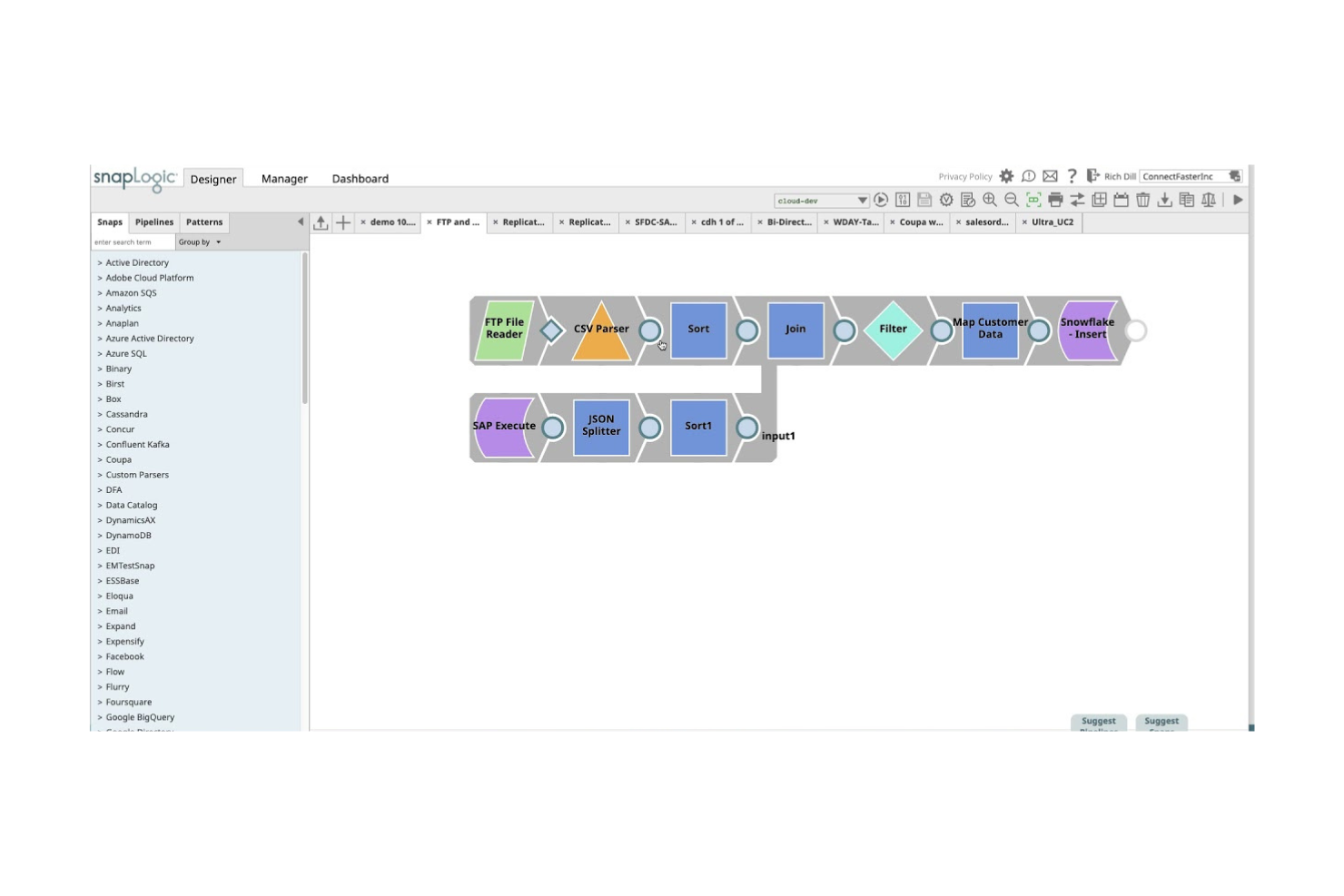Switch to the Manager tab
This screenshot has width=1344, height=896.
point(284,179)
